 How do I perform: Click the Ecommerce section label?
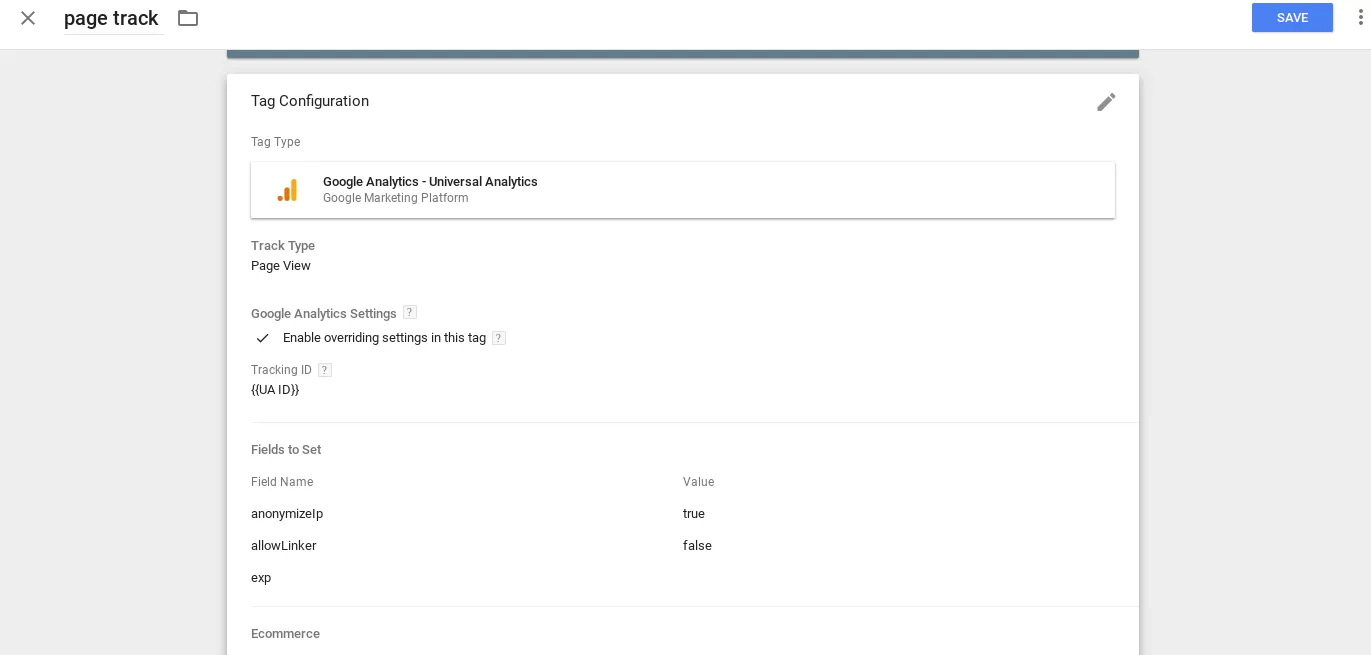point(286,634)
